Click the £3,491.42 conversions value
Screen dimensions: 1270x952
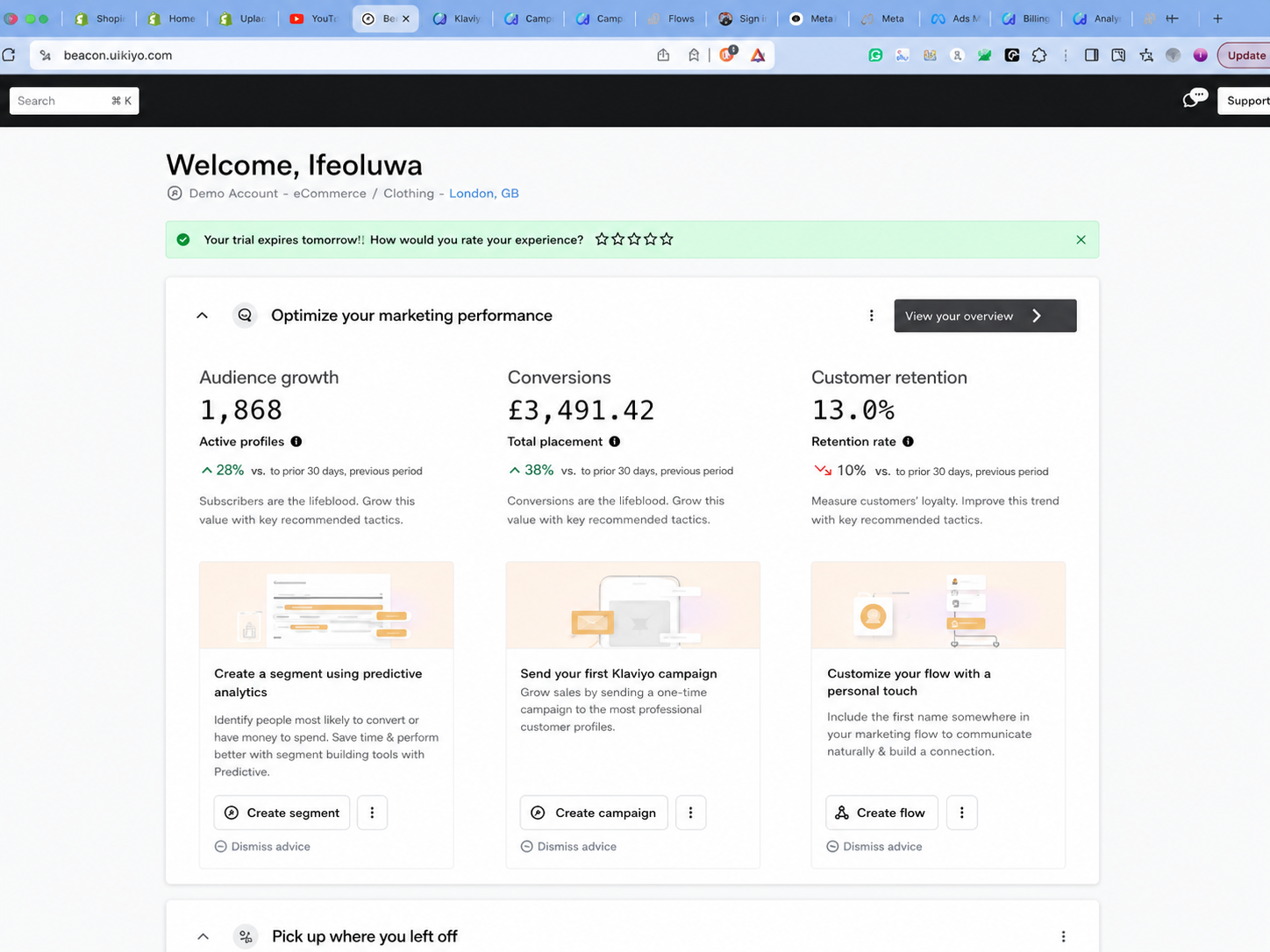[581, 410]
